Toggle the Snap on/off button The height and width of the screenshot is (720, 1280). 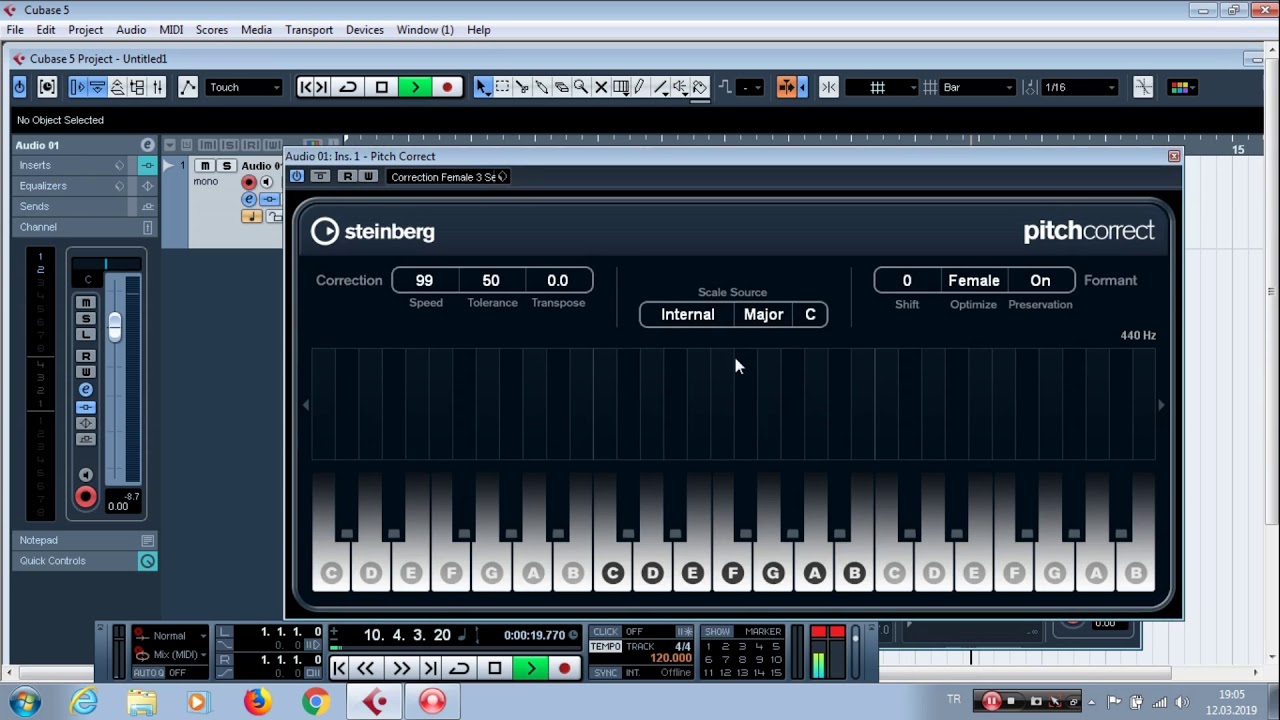(829, 87)
